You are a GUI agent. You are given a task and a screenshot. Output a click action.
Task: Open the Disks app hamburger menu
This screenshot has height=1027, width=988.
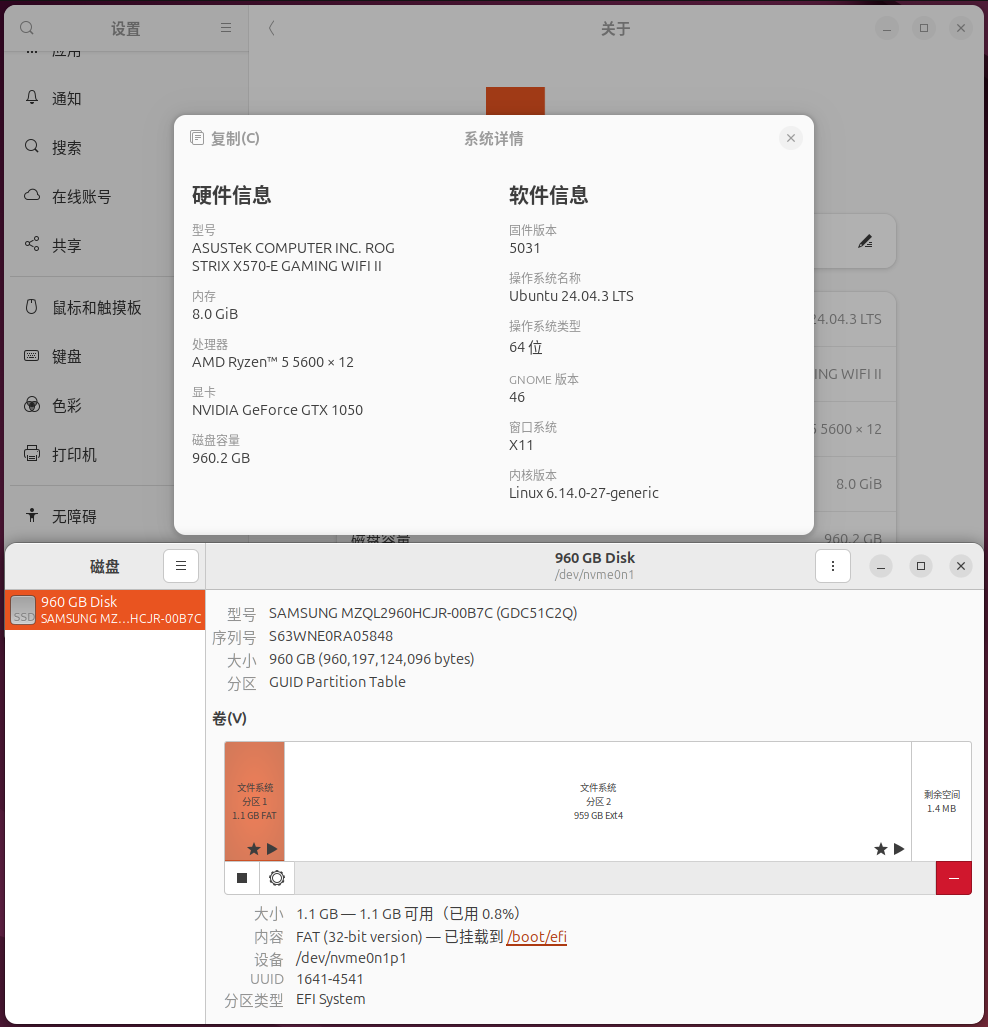pyautogui.click(x=181, y=566)
